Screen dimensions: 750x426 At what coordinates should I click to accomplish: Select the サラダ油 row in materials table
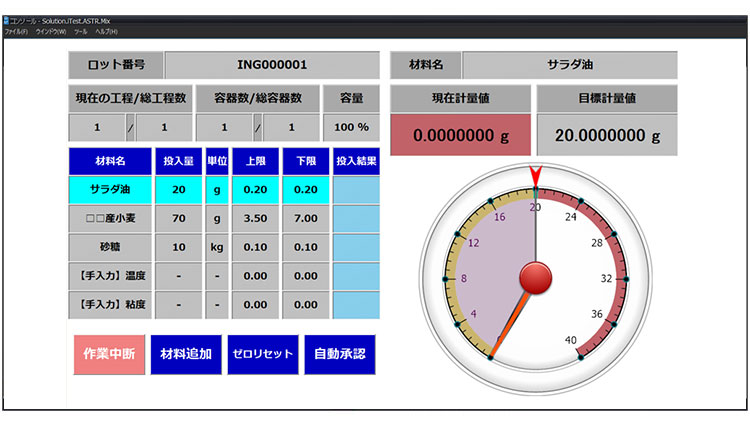(224, 190)
